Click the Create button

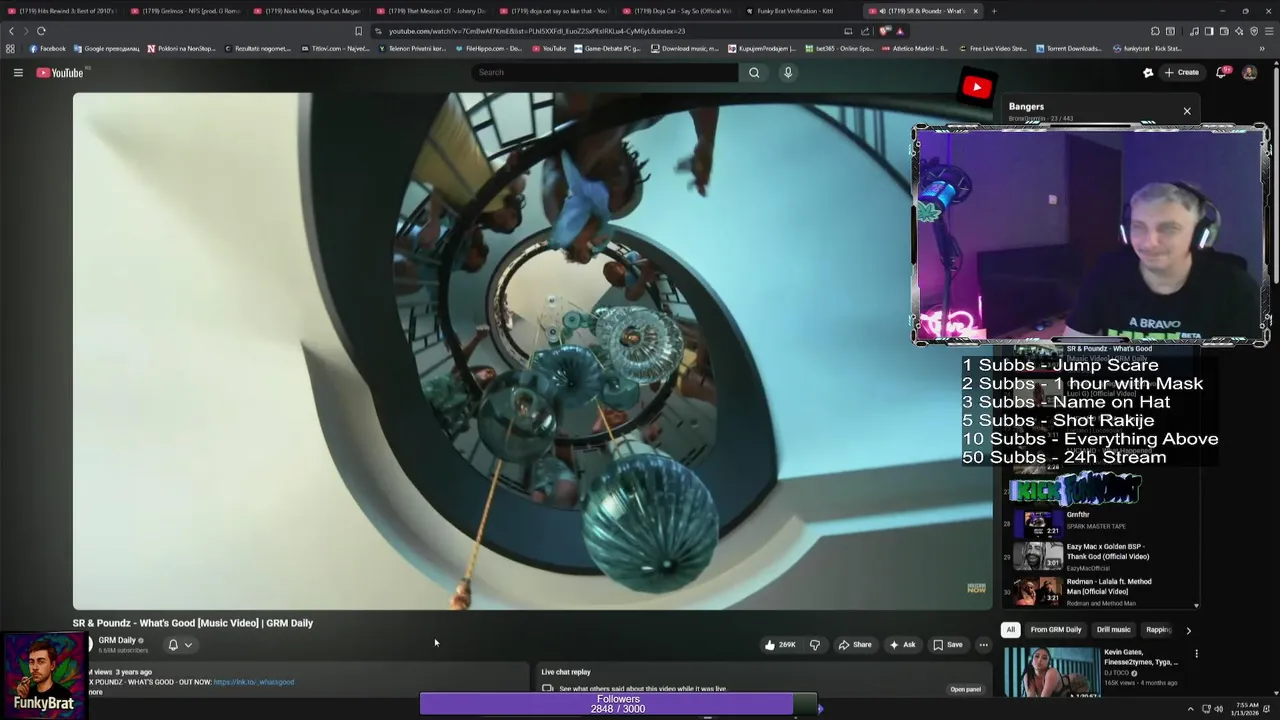[1181, 72]
